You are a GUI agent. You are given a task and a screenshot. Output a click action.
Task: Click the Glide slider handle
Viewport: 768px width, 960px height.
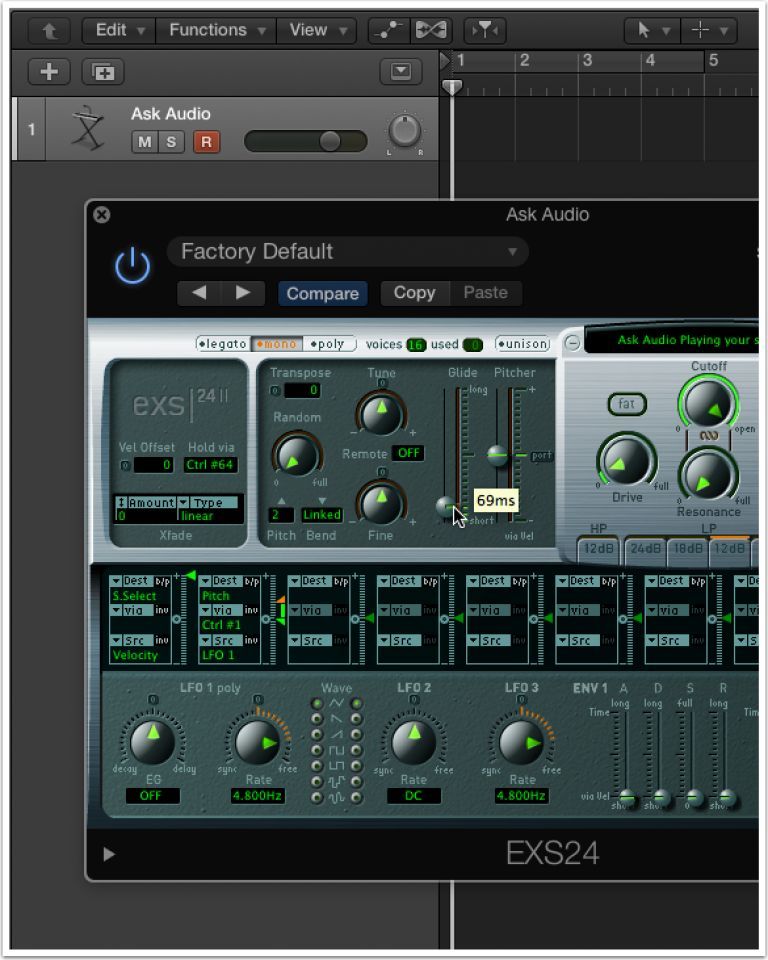click(x=447, y=506)
